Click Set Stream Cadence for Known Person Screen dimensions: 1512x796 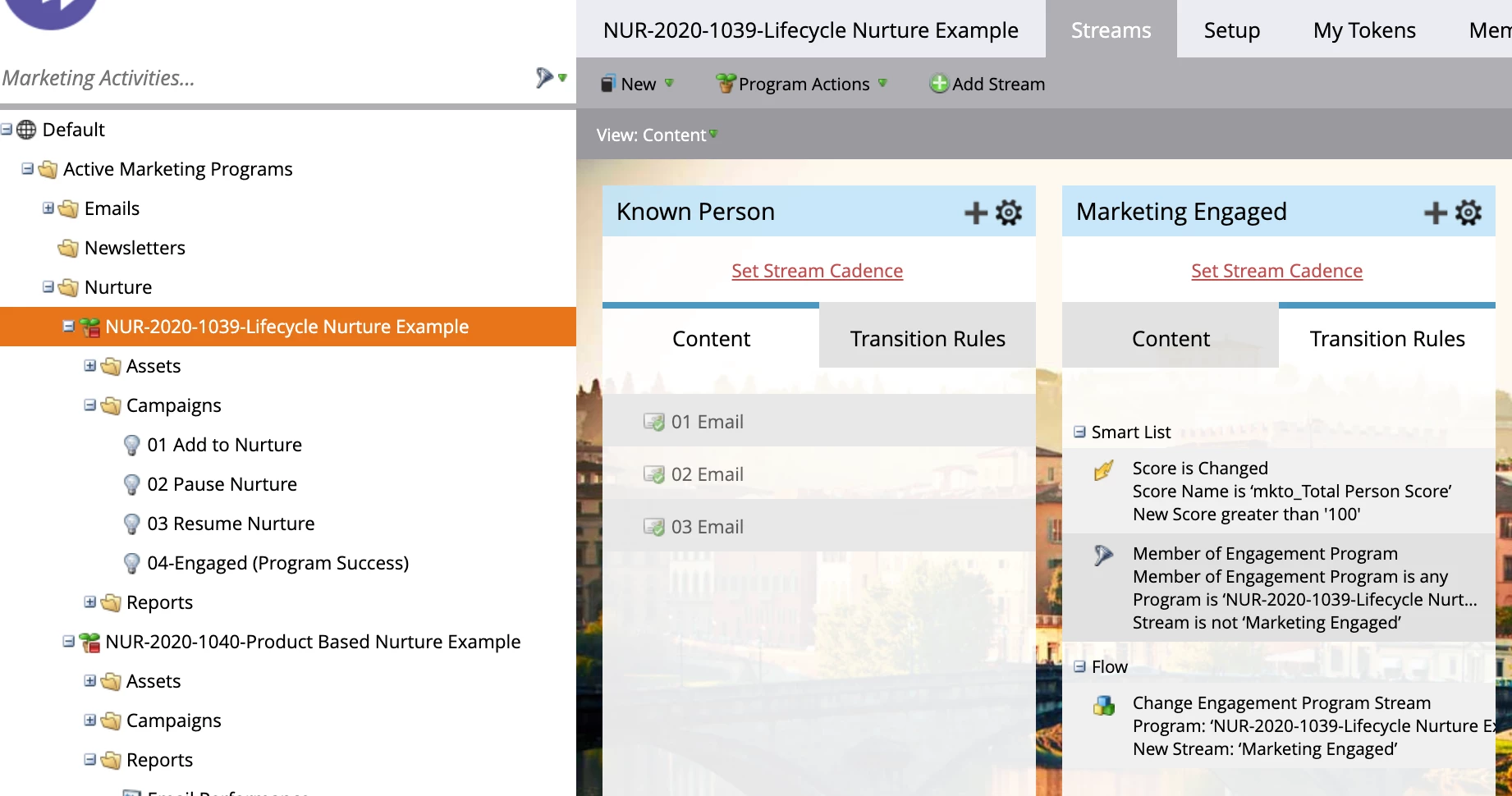coord(817,271)
